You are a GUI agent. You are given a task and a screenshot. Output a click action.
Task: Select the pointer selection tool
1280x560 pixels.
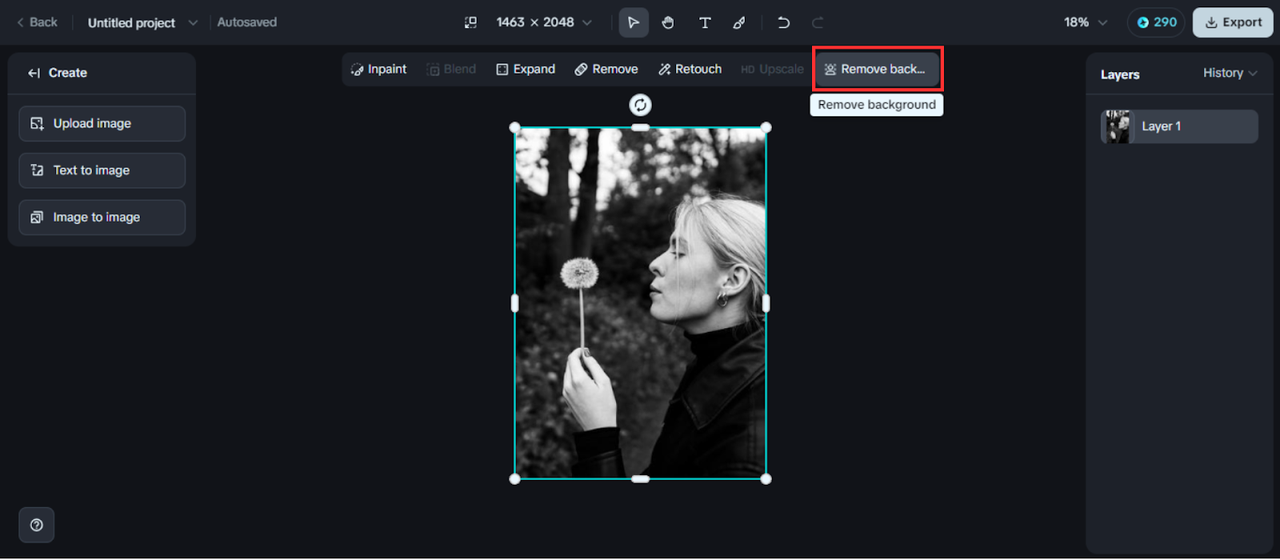[x=633, y=22]
